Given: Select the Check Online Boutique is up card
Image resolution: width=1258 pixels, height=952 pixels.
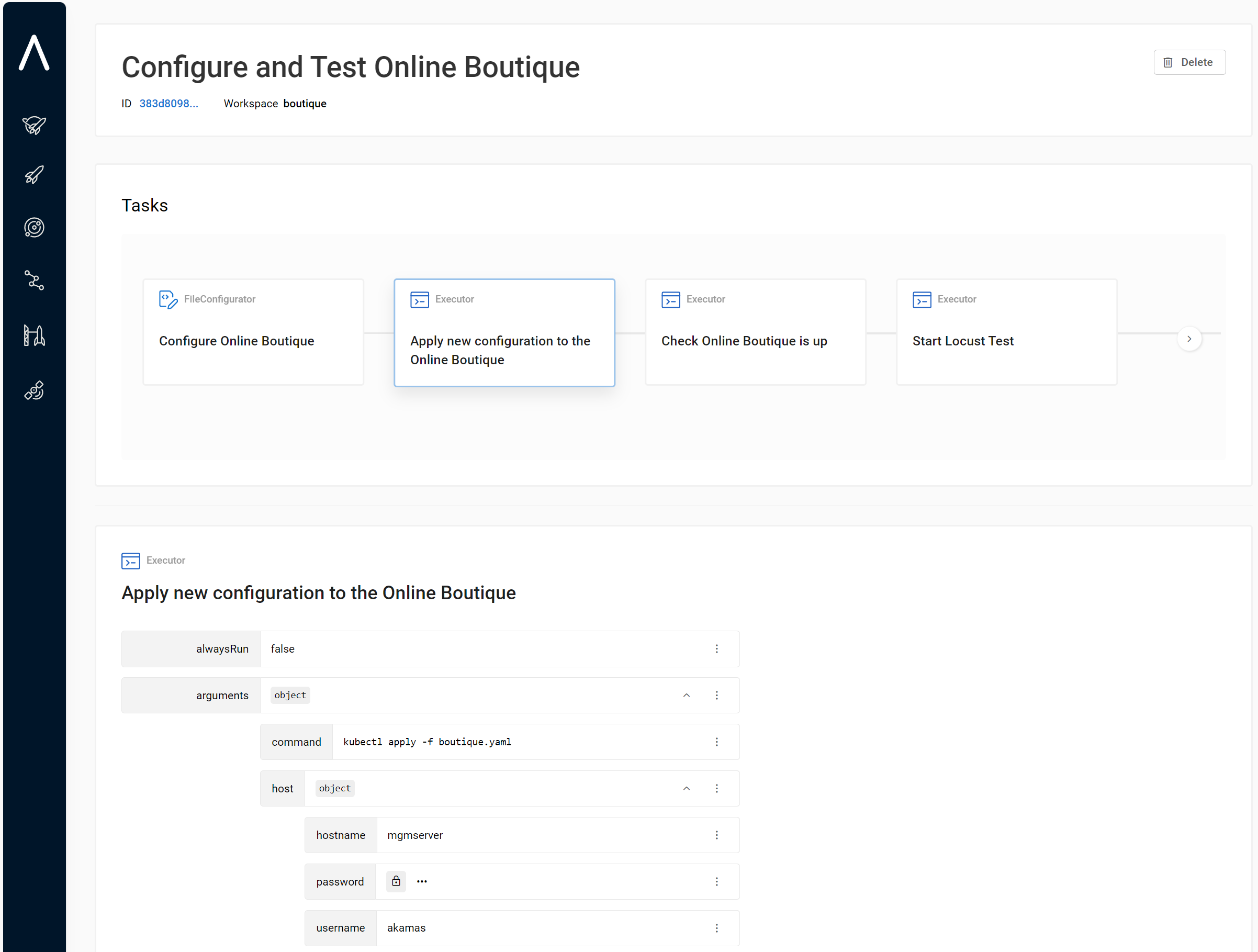Looking at the screenshot, I should pos(755,332).
